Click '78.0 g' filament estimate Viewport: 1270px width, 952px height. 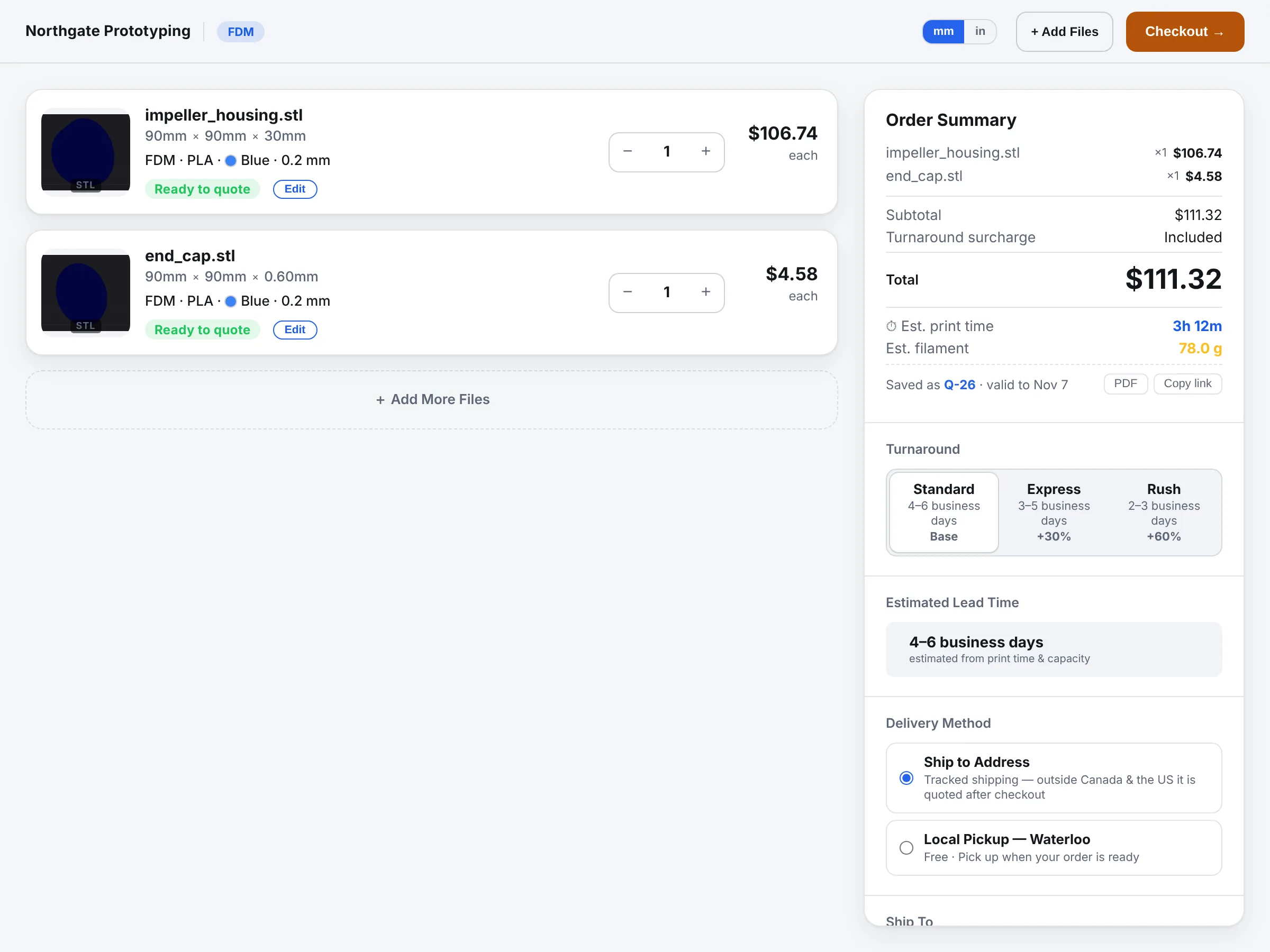(x=1200, y=349)
